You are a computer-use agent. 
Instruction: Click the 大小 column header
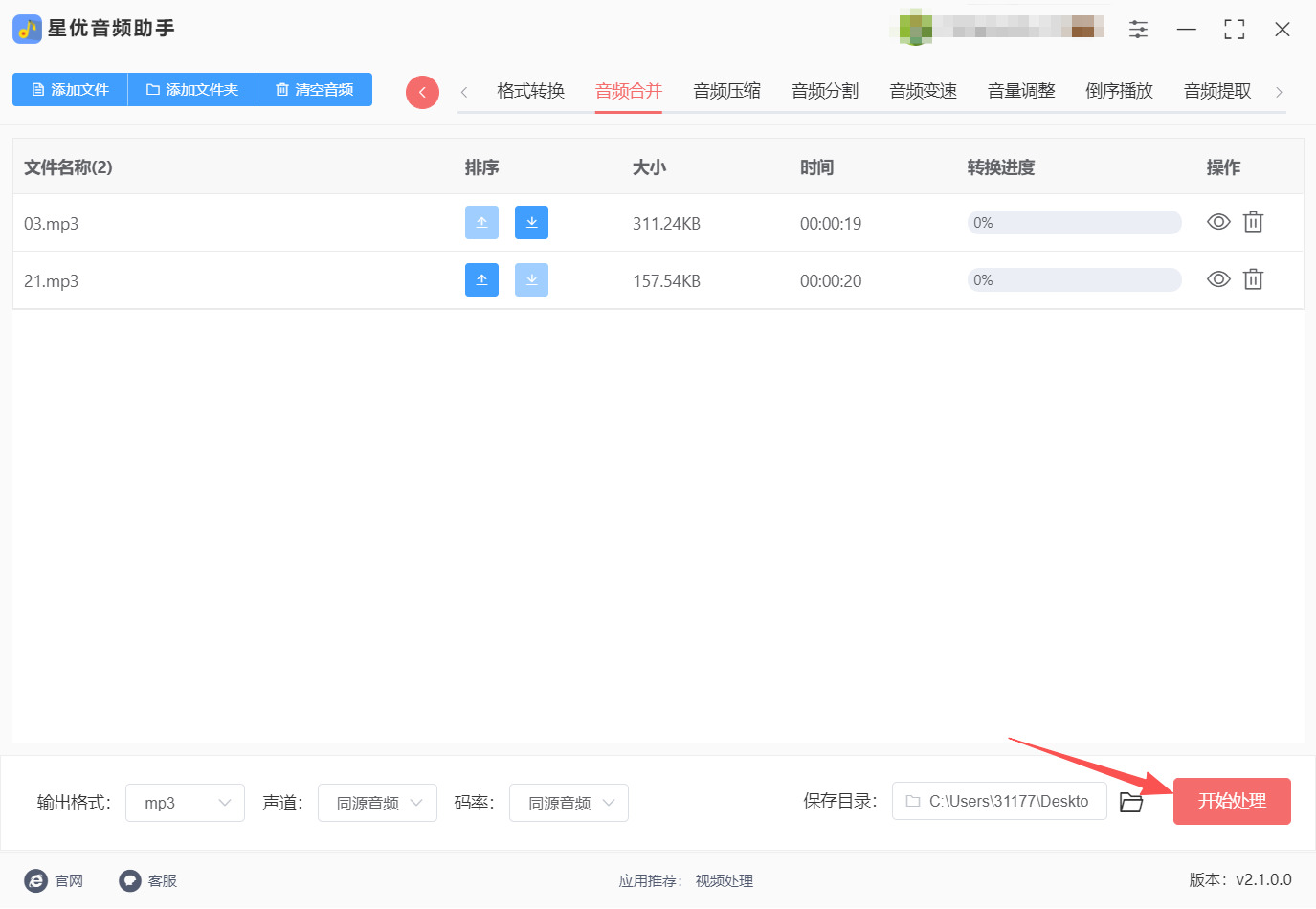[x=649, y=167]
